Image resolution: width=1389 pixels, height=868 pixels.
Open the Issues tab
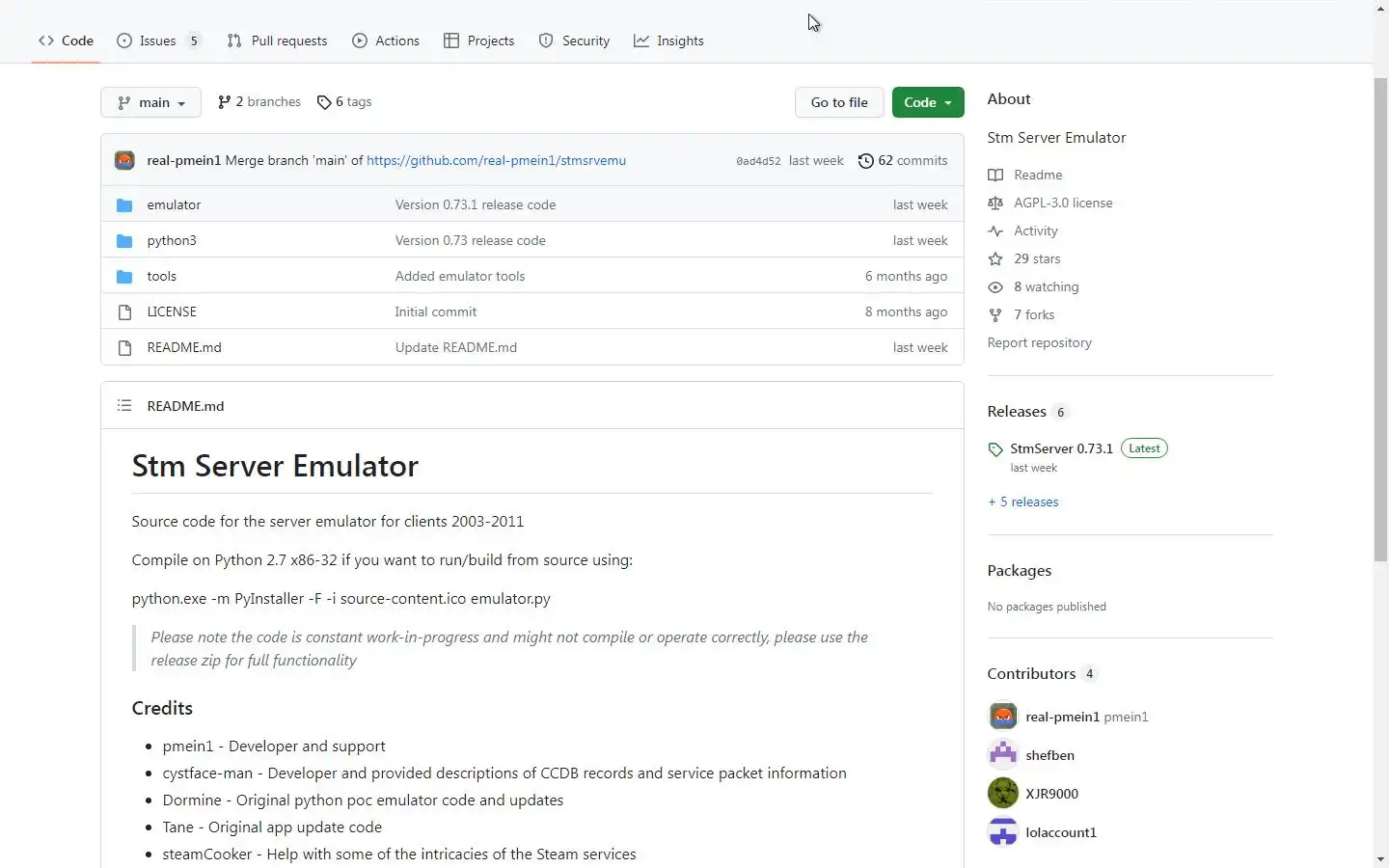point(159,41)
